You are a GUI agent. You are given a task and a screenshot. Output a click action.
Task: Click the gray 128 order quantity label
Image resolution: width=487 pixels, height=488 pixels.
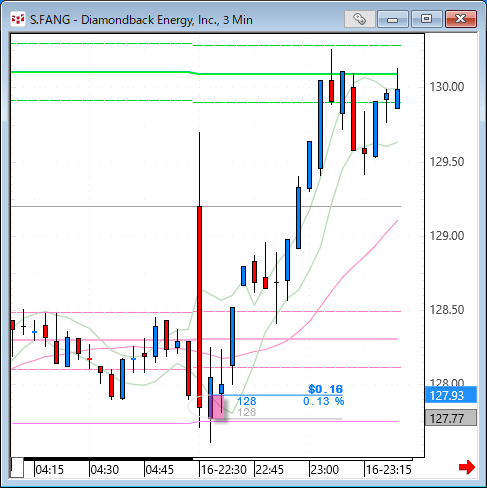pos(247,412)
